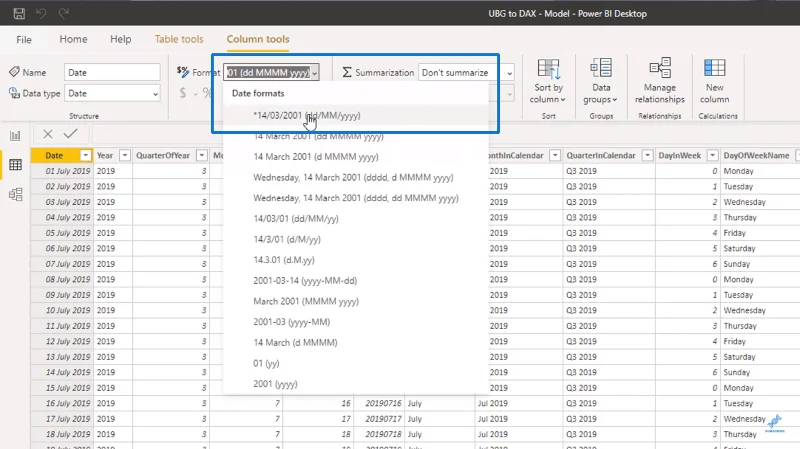Image resolution: width=800 pixels, height=449 pixels.
Task: Cancel formula with the X icon
Action: pos(48,134)
